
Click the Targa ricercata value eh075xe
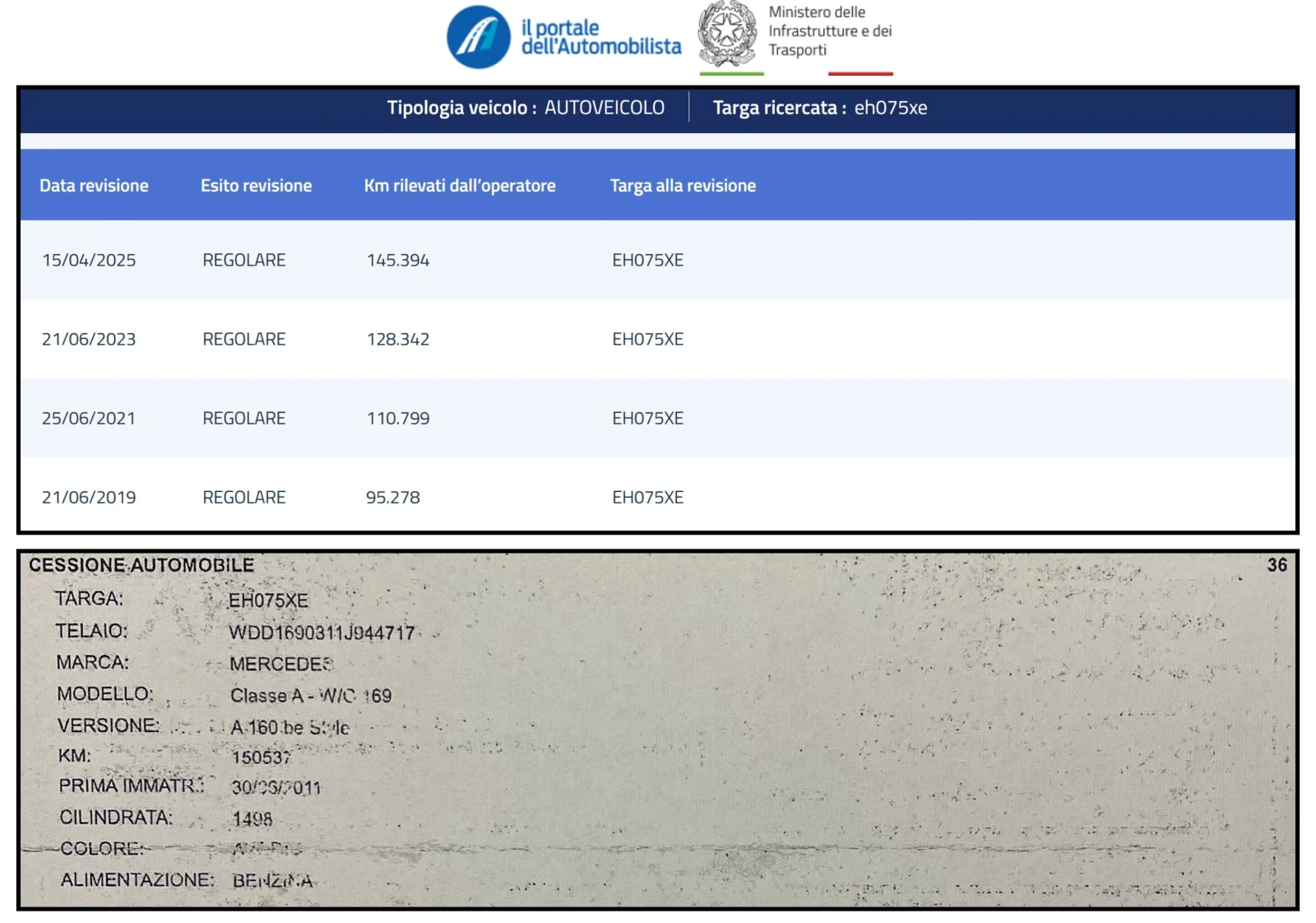[893, 107]
